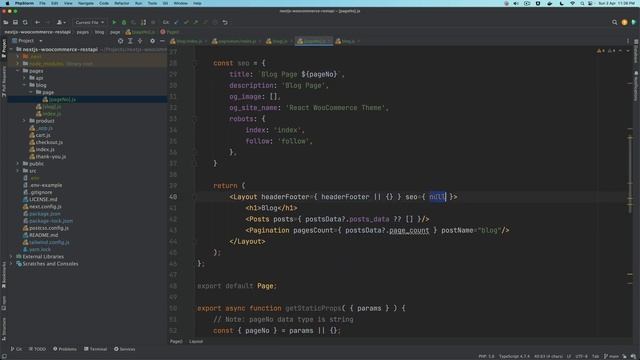Image resolution: width=640 pixels, height=360 pixels.
Task: Click the editor's vertical scrollbar marker strip
Action: point(630,192)
